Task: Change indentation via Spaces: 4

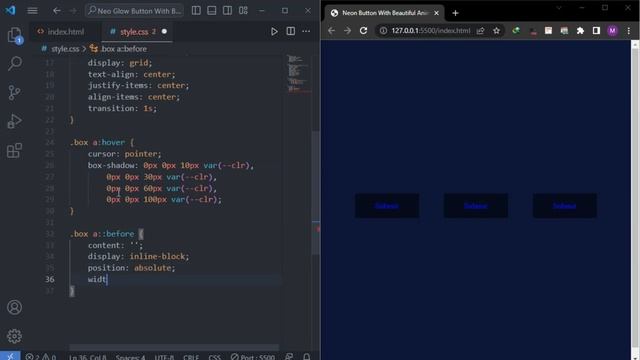Action: (x=130, y=357)
